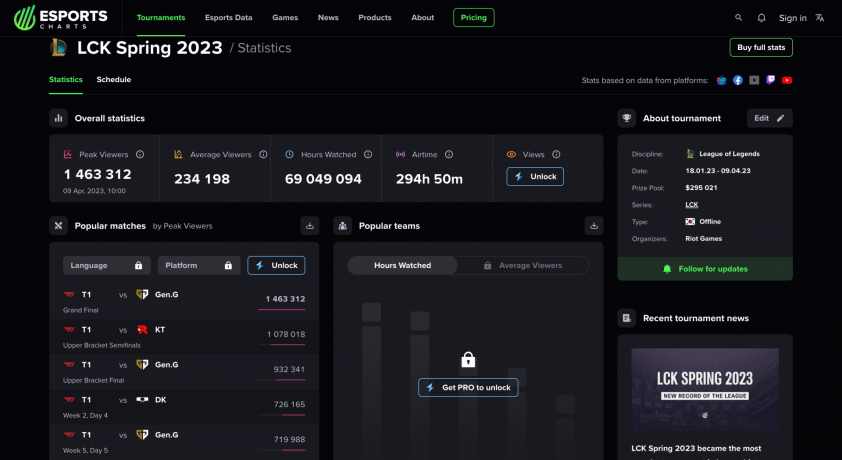Screen dimensions: 842x460
Task: Open the locked Platform filter dropdown
Action: click(x=199, y=266)
